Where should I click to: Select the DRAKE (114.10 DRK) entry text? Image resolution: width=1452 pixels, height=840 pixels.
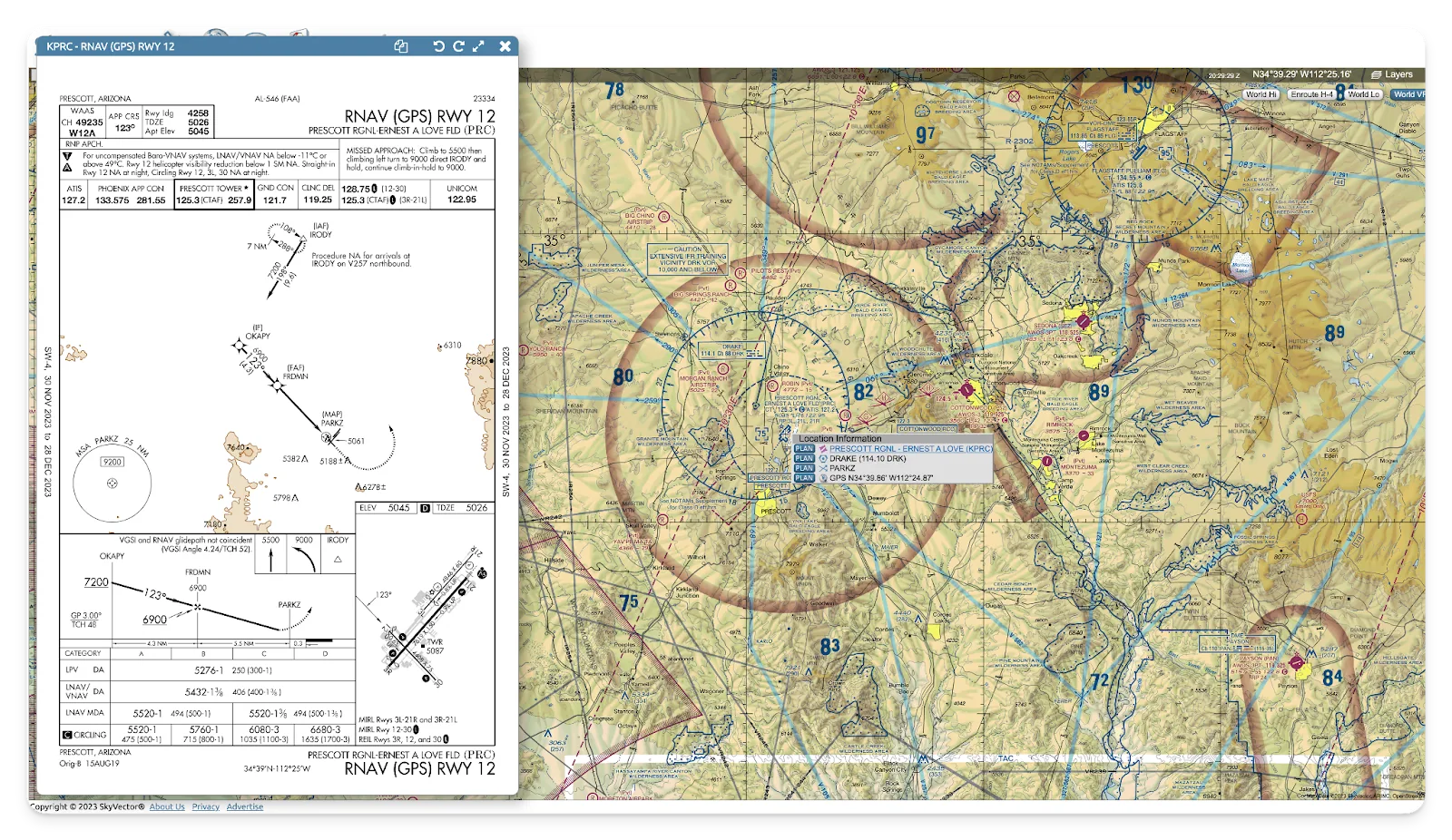[x=868, y=459]
